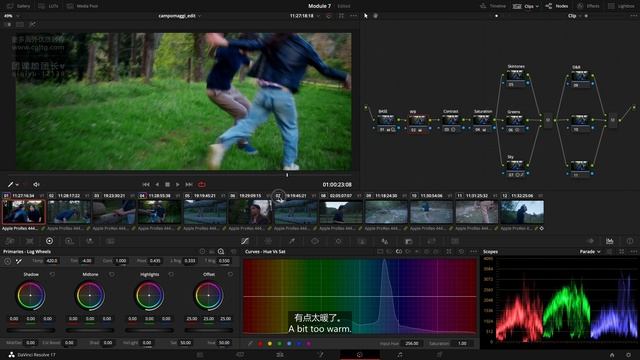Open the Media Pool panel
Viewport: 640px width, 360px height.
coord(82,6)
